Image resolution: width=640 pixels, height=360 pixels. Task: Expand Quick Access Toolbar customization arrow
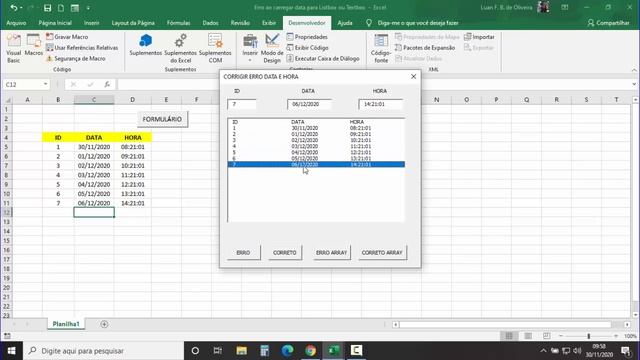point(88,8)
